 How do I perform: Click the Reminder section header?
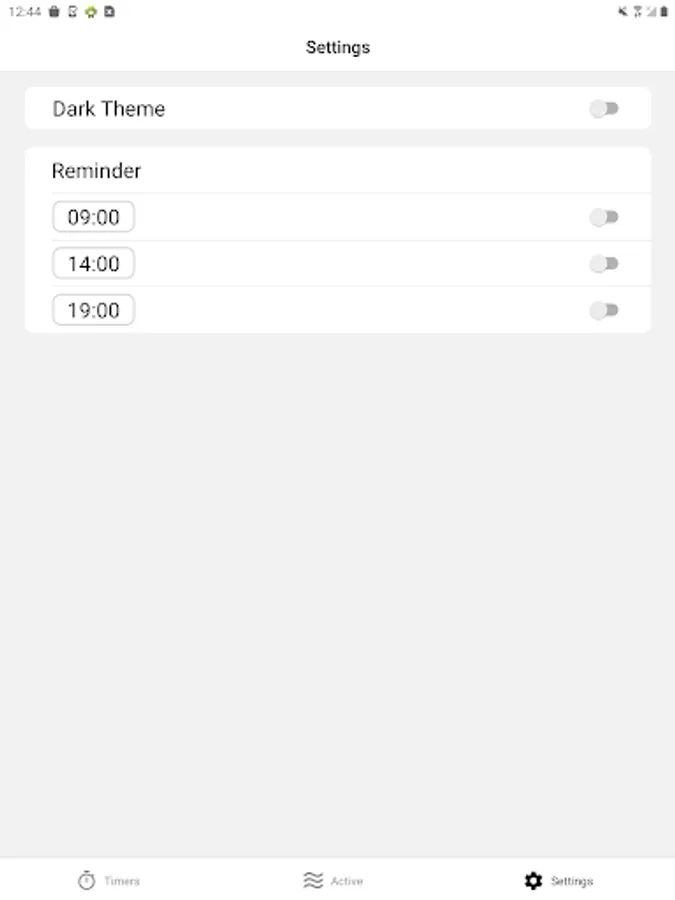pos(96,170)
